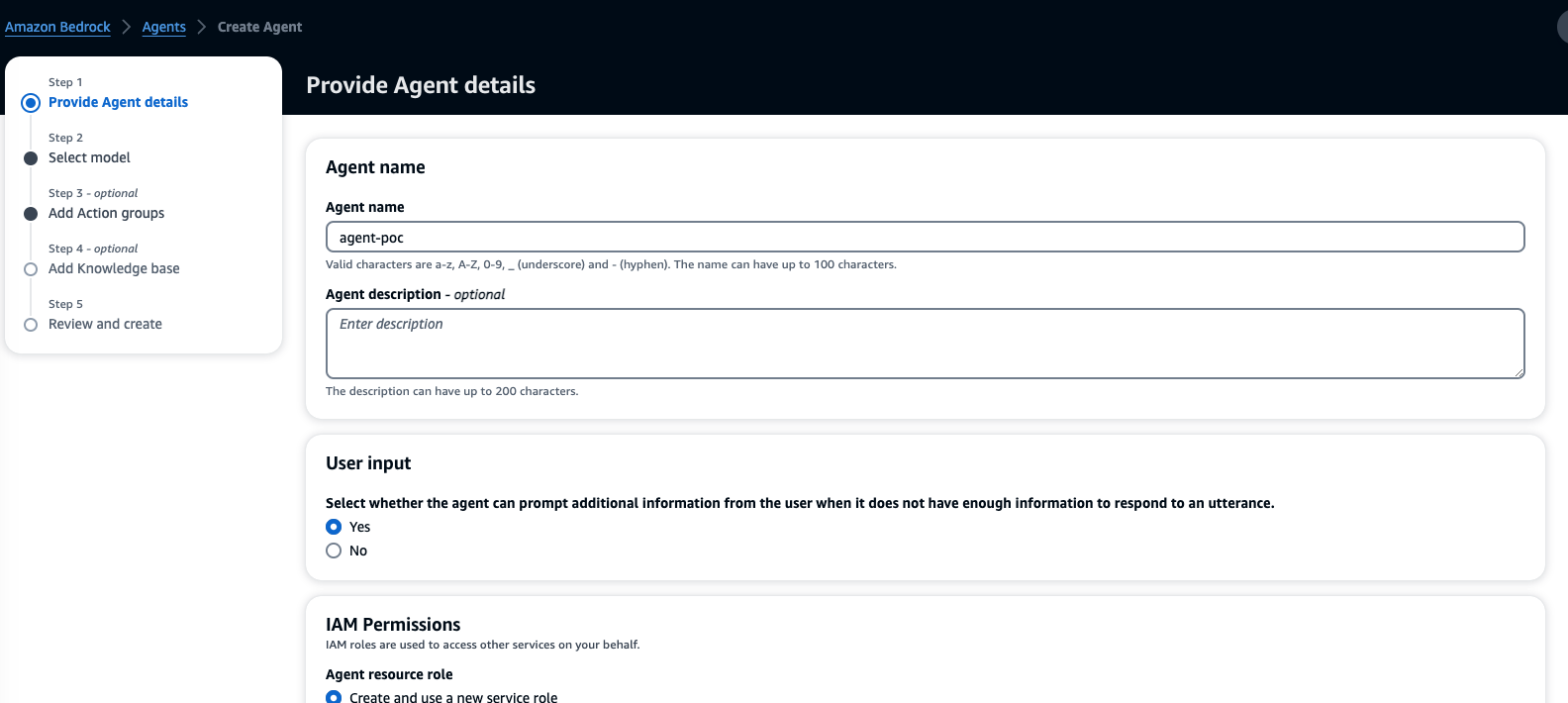Choose Yes for user input prompting

point(334,527)
